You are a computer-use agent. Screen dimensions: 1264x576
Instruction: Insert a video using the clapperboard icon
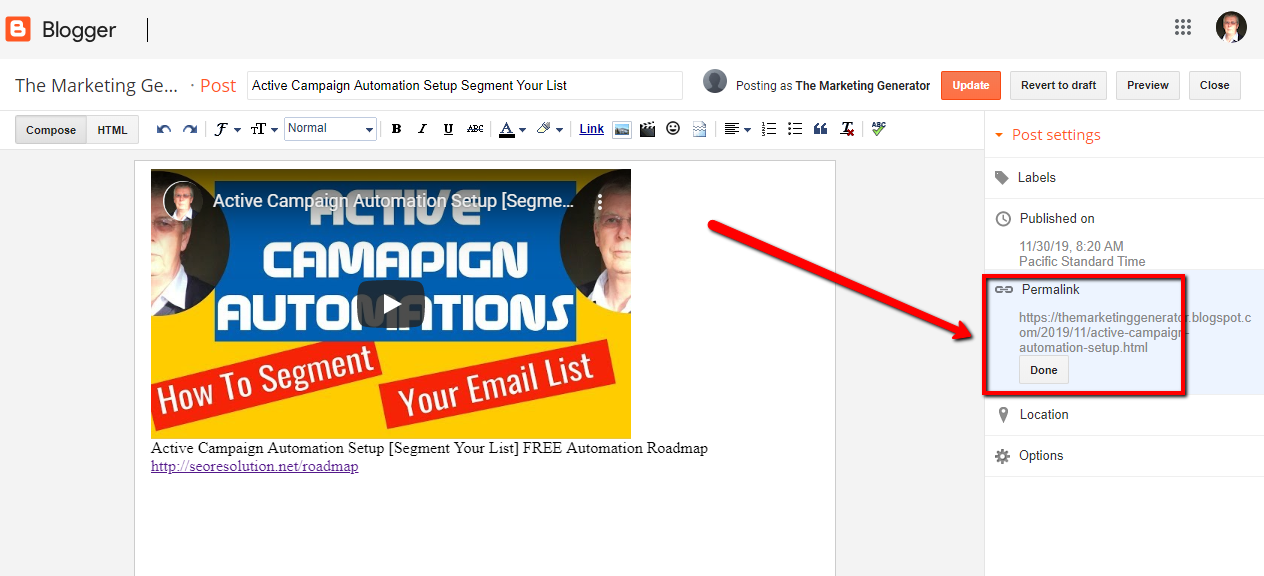click(648, 129)
